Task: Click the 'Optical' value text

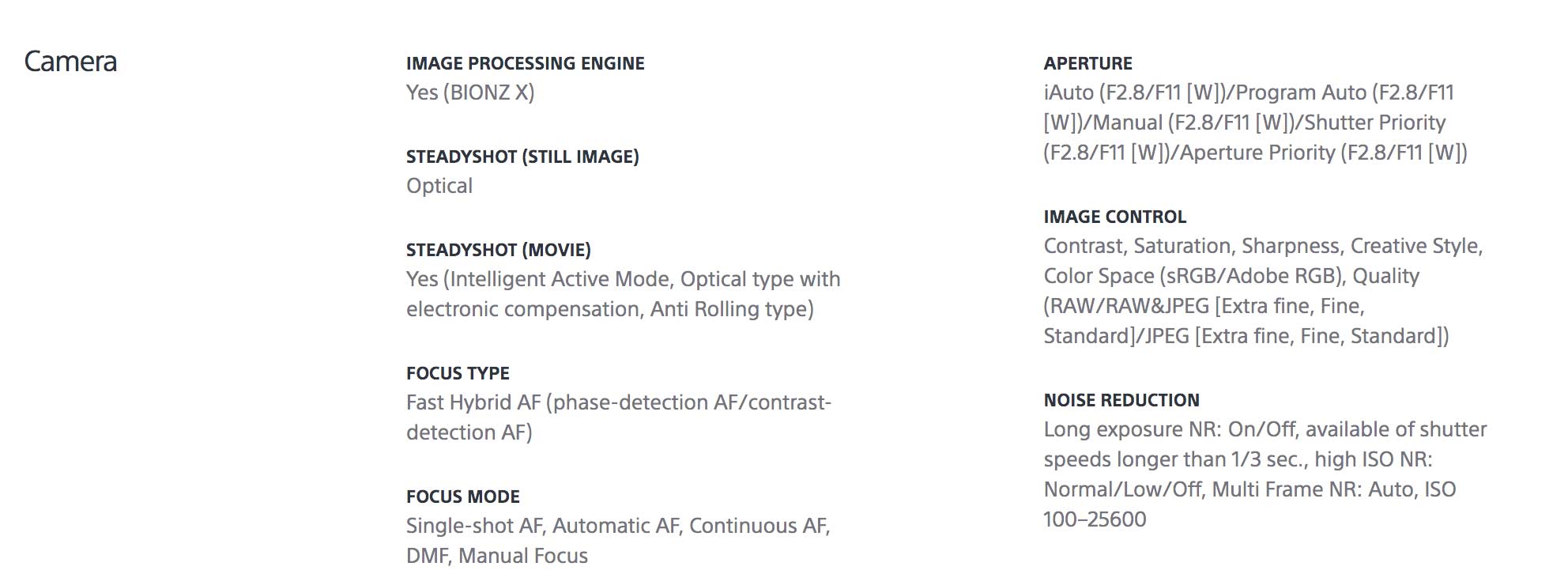Action: 439,186
